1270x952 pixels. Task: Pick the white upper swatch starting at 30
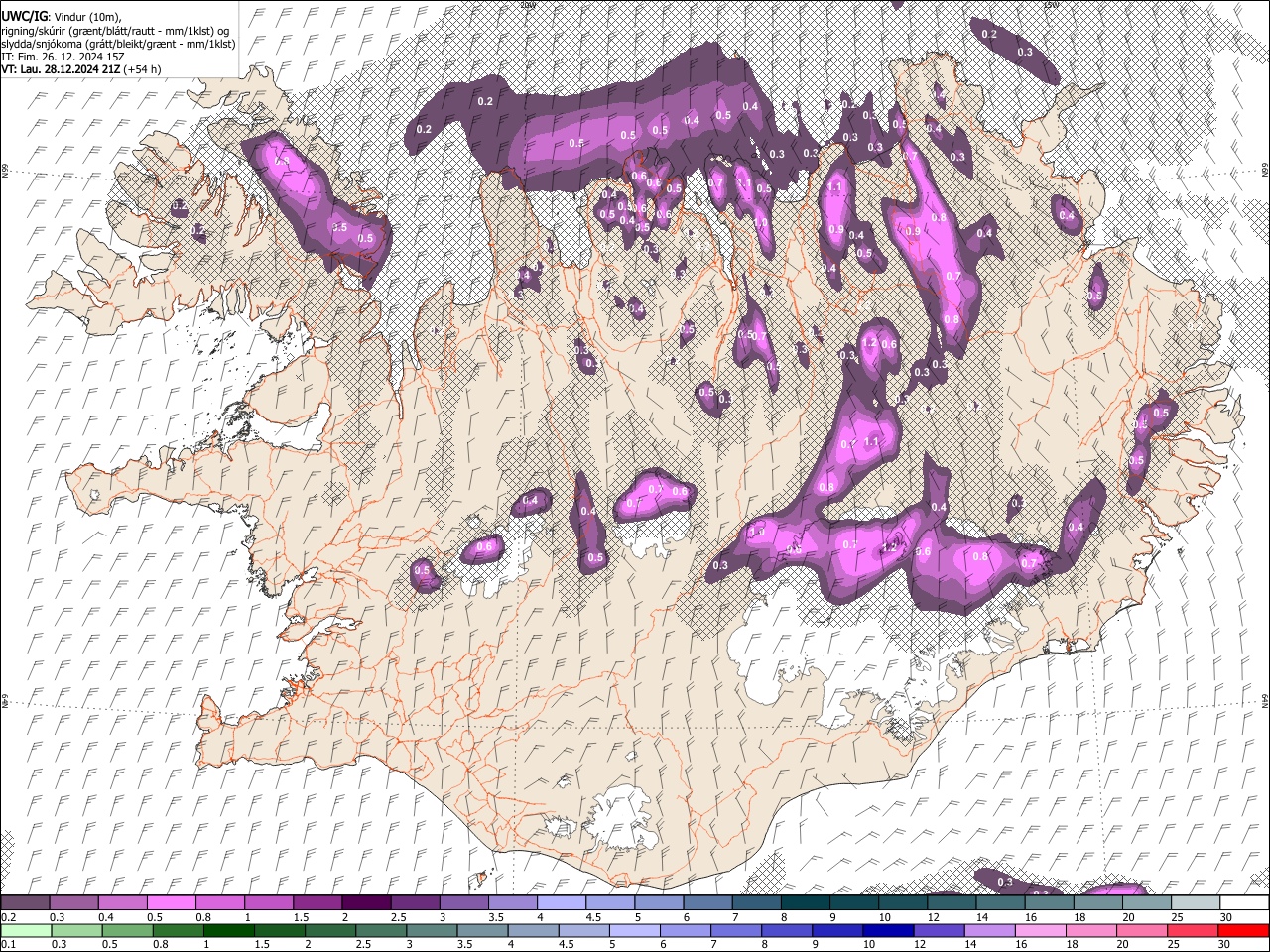click(1244, 902)
